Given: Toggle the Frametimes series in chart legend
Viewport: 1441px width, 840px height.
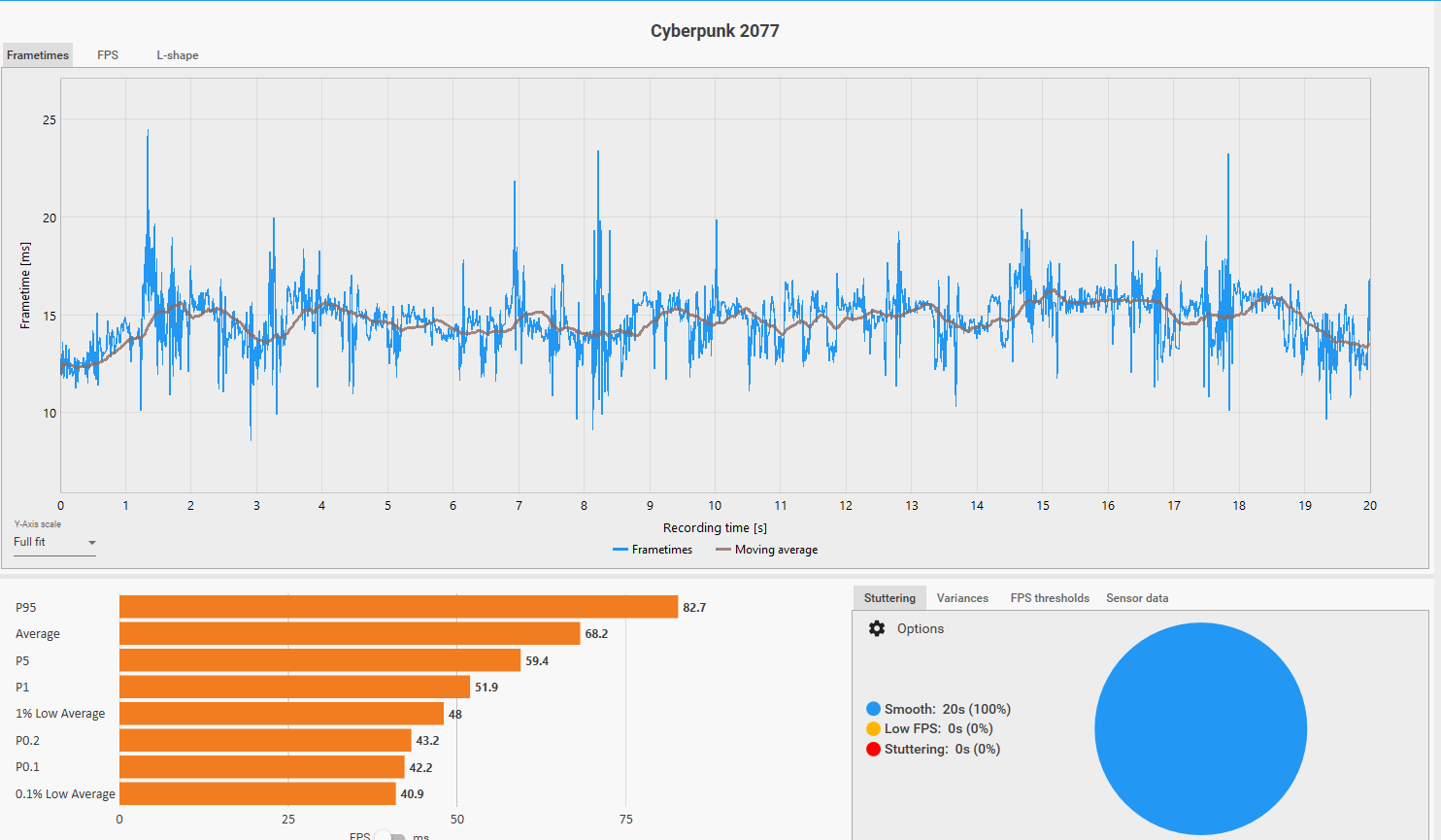Looking at the screenshot, I should click(x=653, y=550).
